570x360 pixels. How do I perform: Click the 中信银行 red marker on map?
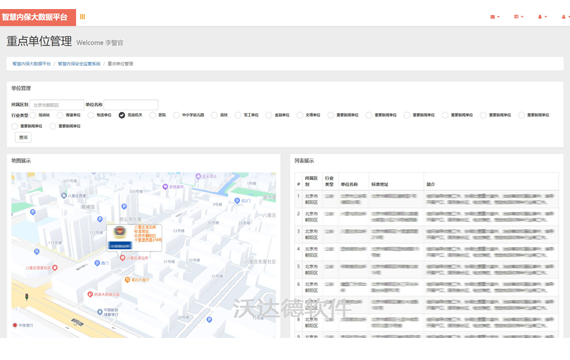click(15, 325)
